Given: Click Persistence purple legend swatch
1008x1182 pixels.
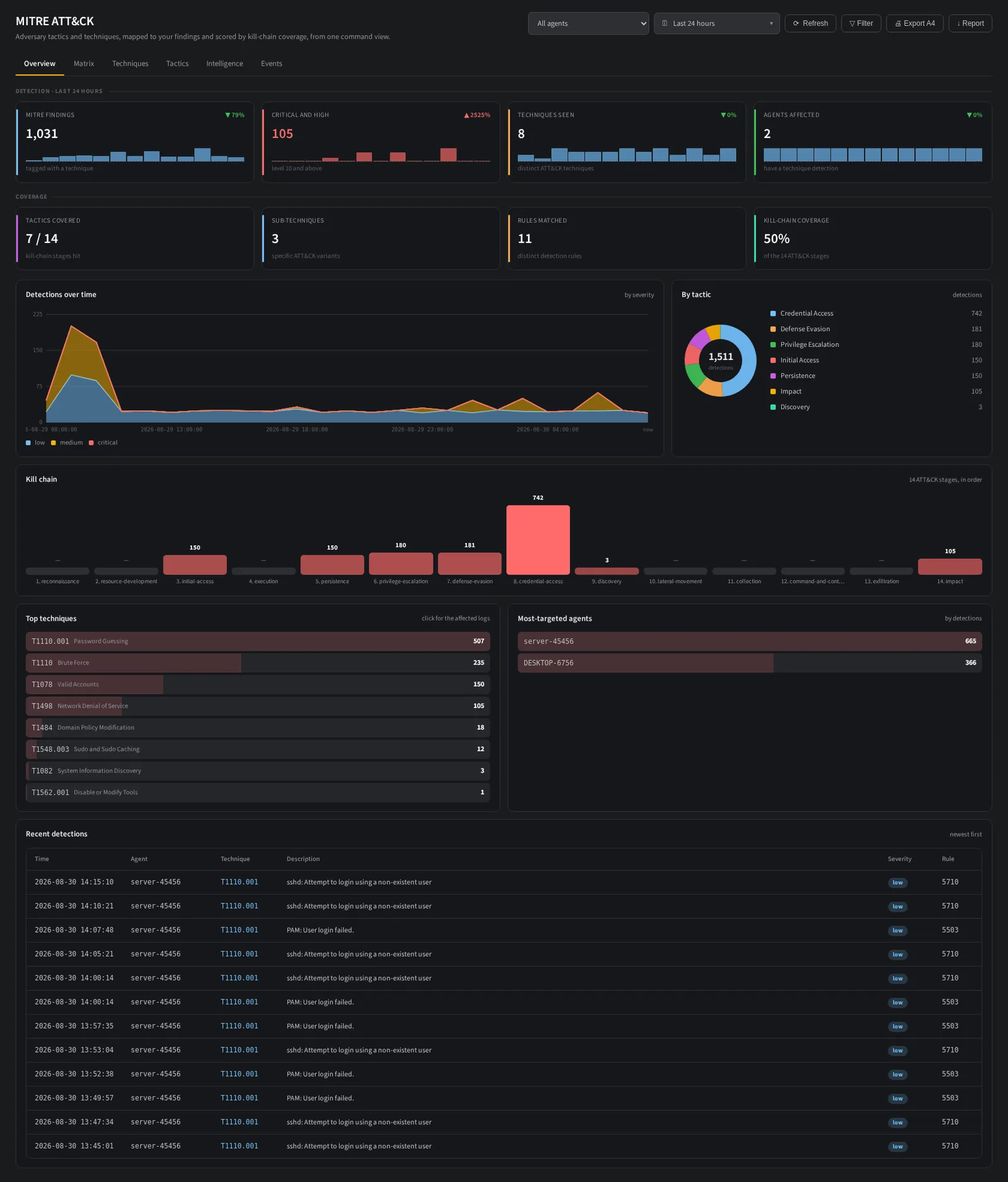Looking at the screenshot, I should [x=773, y=376].
